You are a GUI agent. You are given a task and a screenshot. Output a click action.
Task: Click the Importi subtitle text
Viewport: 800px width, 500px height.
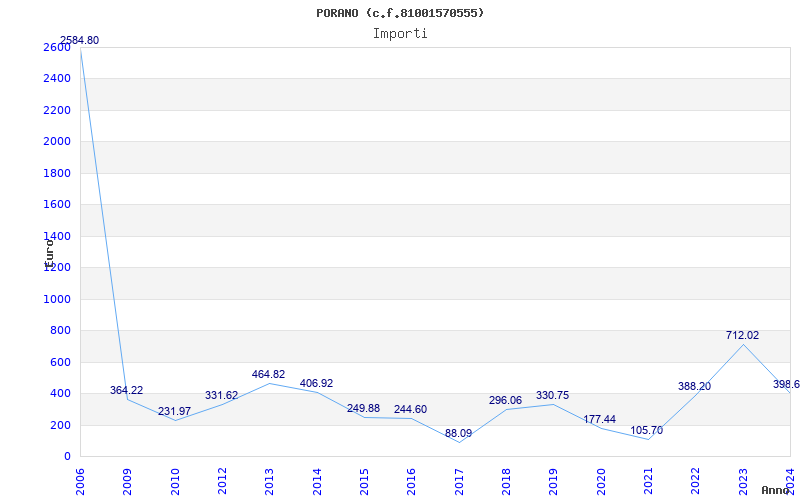tap(400, 33)
